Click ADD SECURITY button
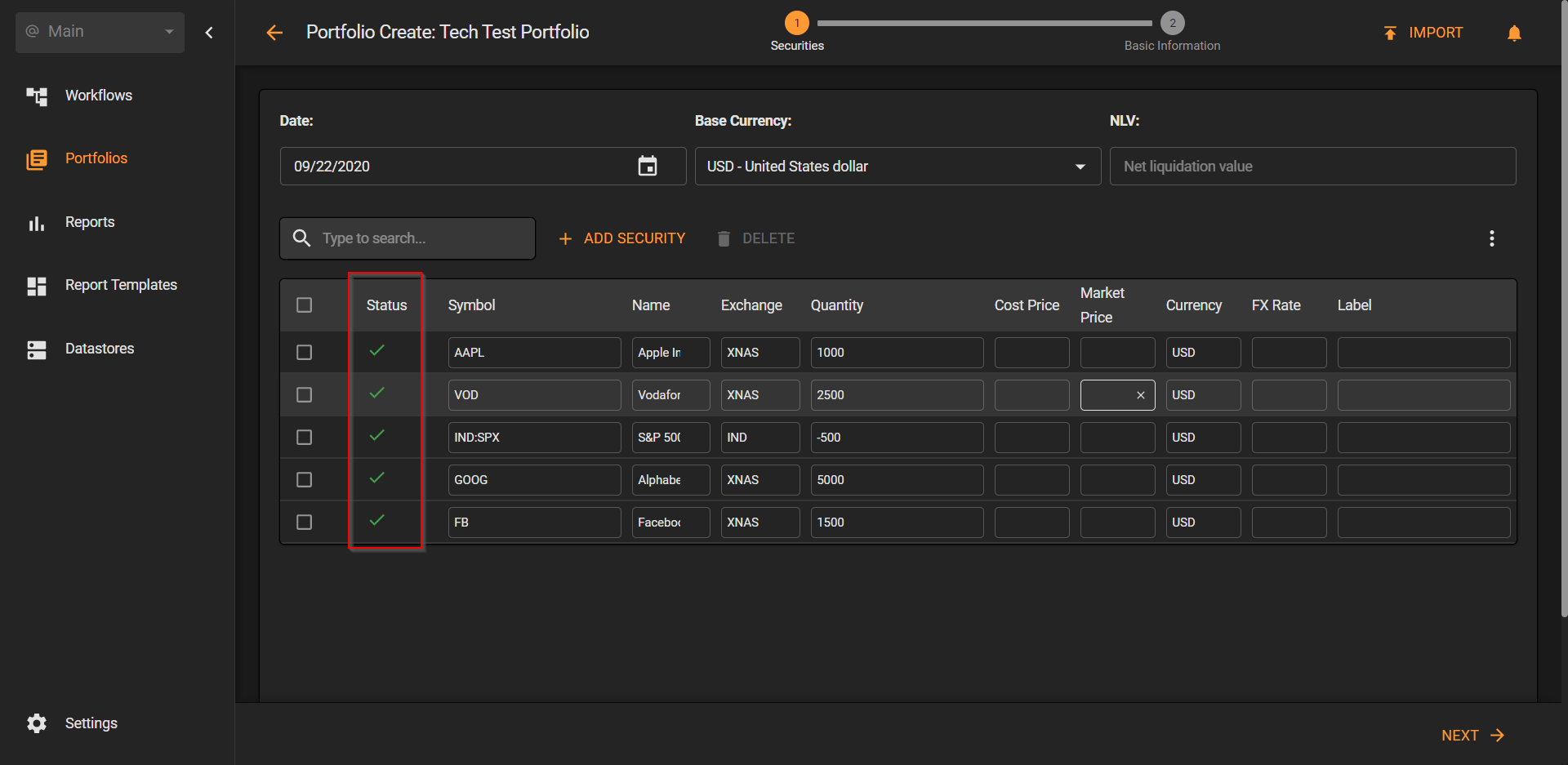 (622, 238)
